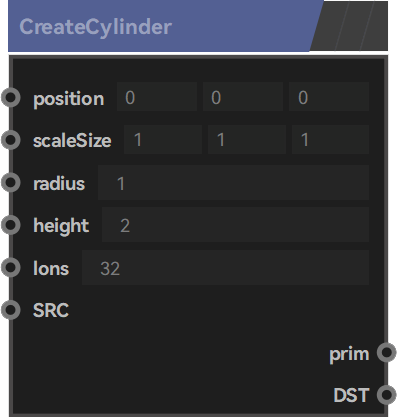Toggle the rightmost slanted status segment in header

click(x=375, y=26)
